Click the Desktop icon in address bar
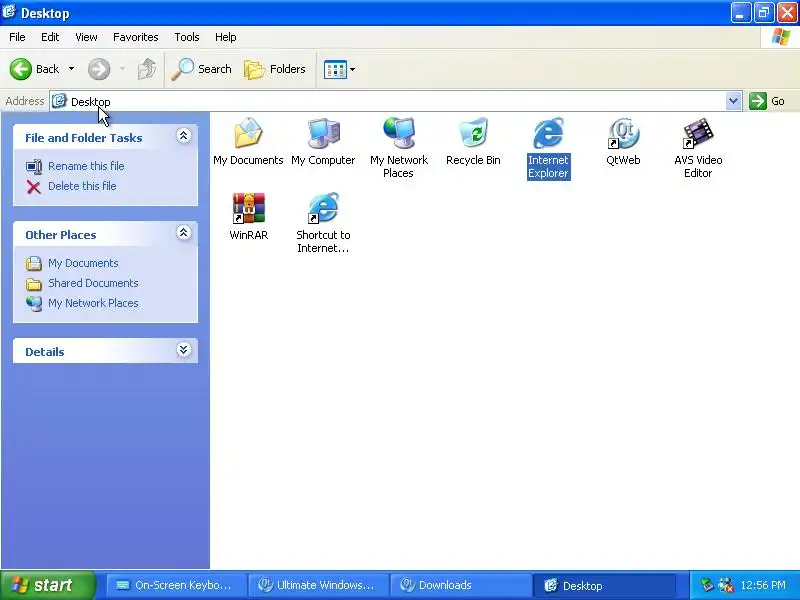This screenshot has height=600, width=800. (x=59, y=101)
